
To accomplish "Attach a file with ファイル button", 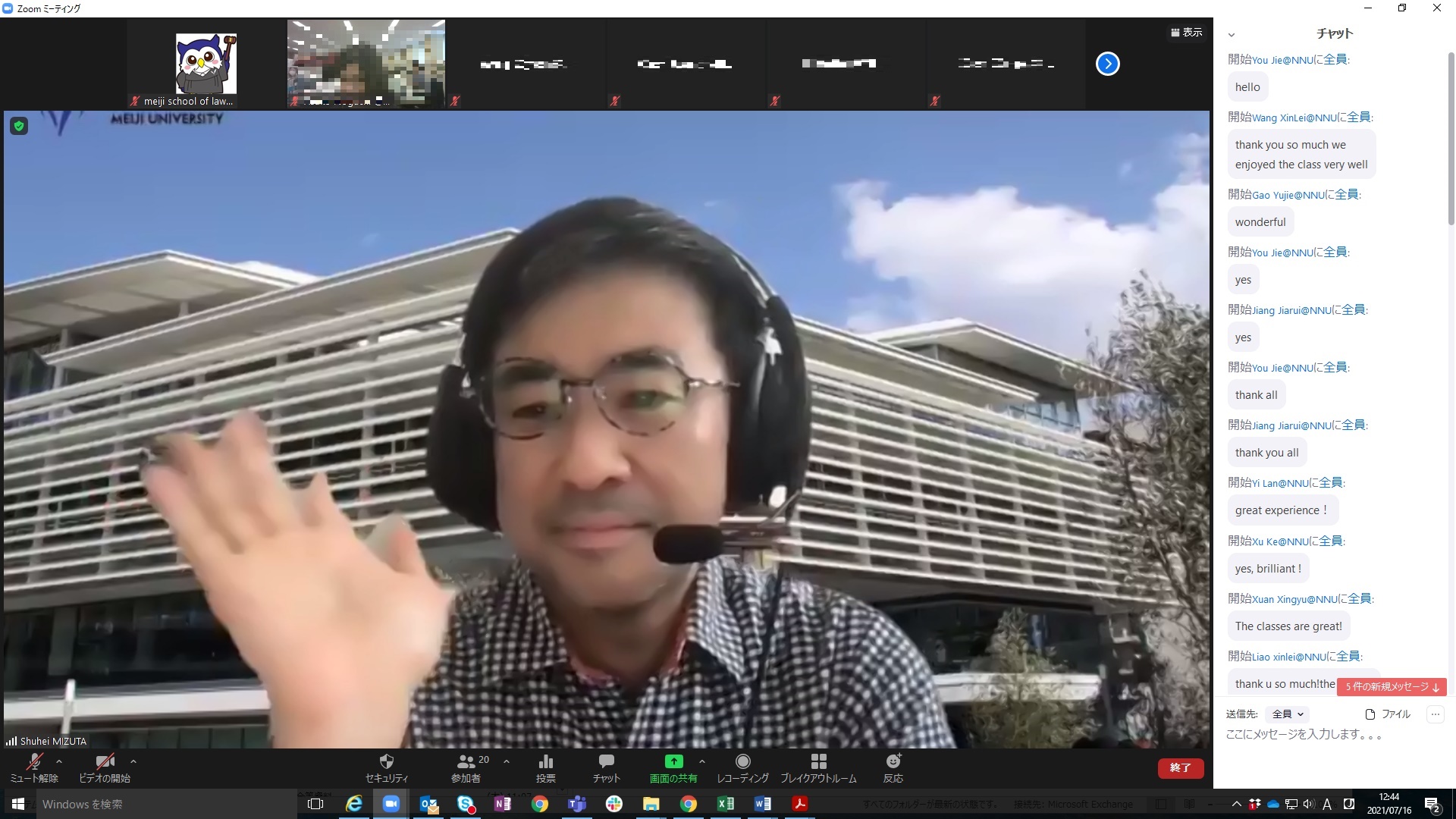I will click(x=1388, y=714).
